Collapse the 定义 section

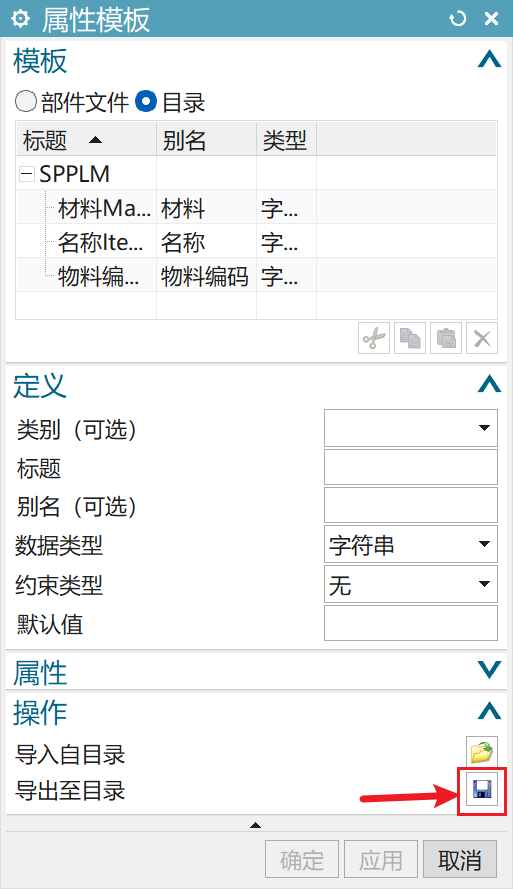pyautogui.click(x=489, y=384)
